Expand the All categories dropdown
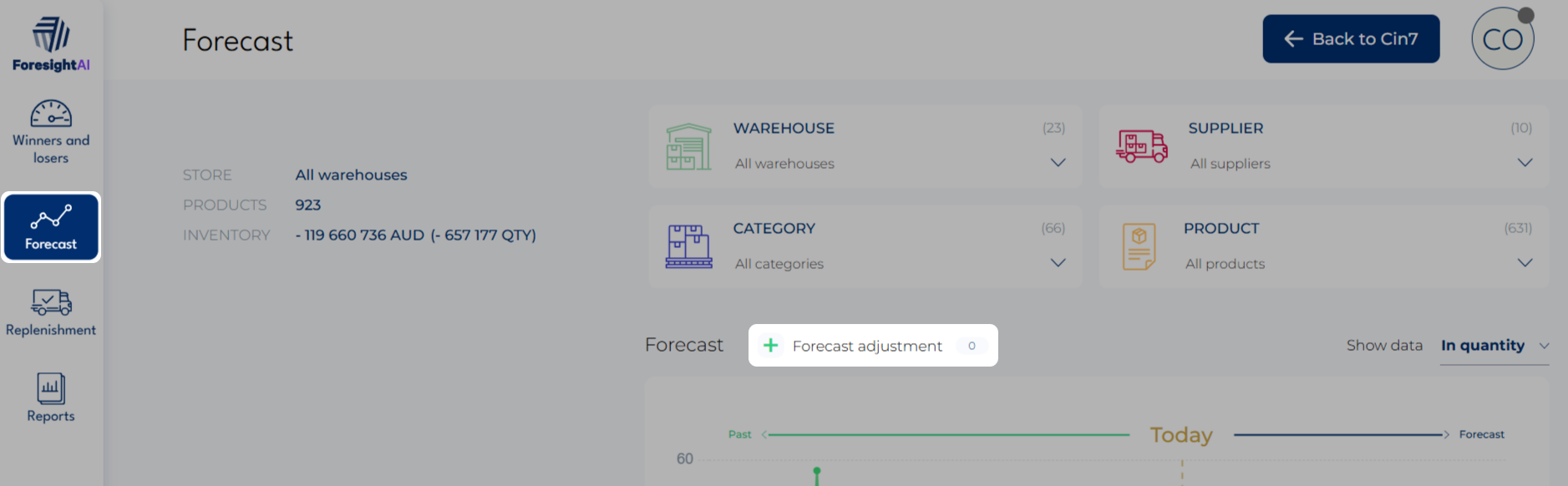This screenshot has width=1568, height=486. point(1058,263)
